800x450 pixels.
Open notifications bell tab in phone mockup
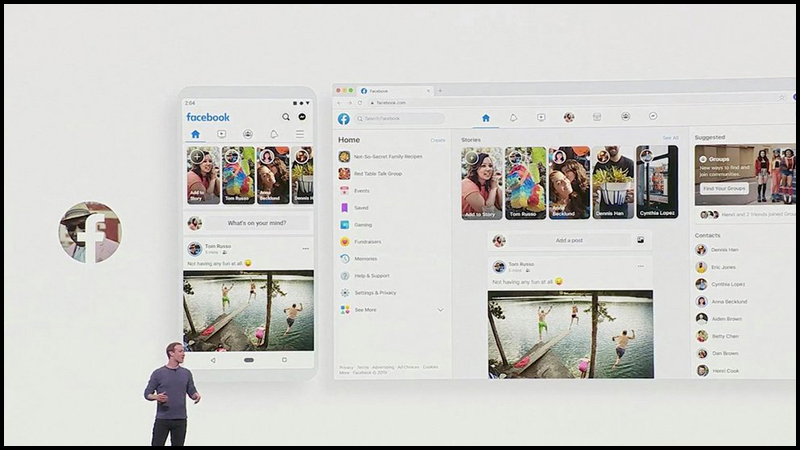[x=274, y=134]
